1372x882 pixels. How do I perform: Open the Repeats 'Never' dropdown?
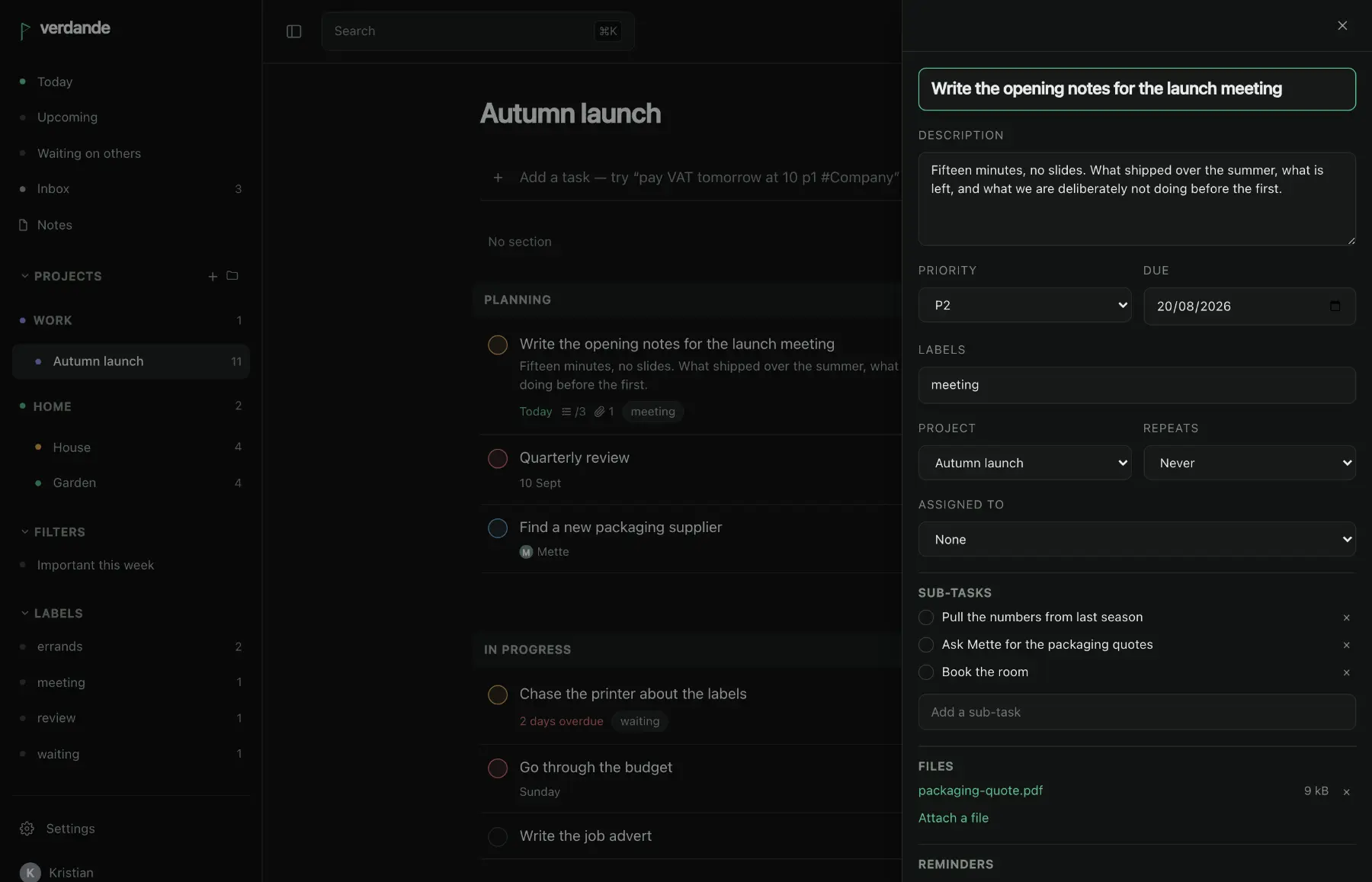pos(1249,463)
